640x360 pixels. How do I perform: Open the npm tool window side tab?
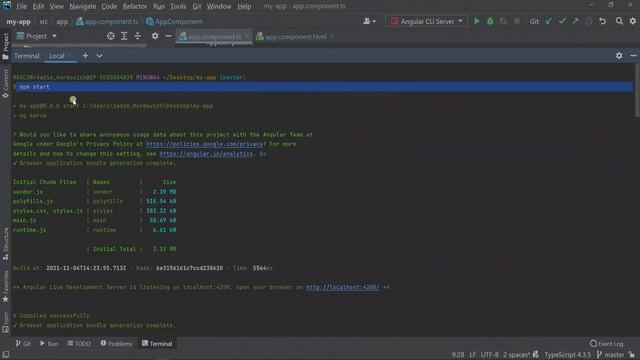[5, 322]
